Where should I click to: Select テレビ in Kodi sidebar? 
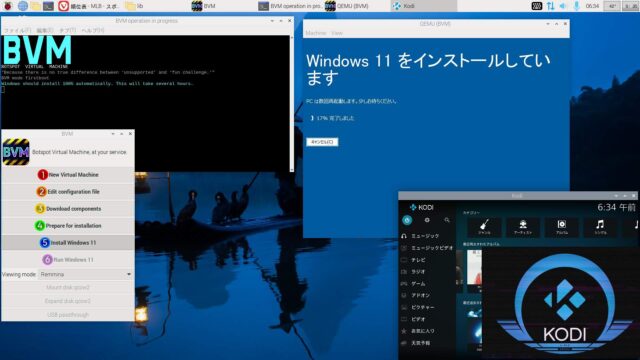click(427, 260)
